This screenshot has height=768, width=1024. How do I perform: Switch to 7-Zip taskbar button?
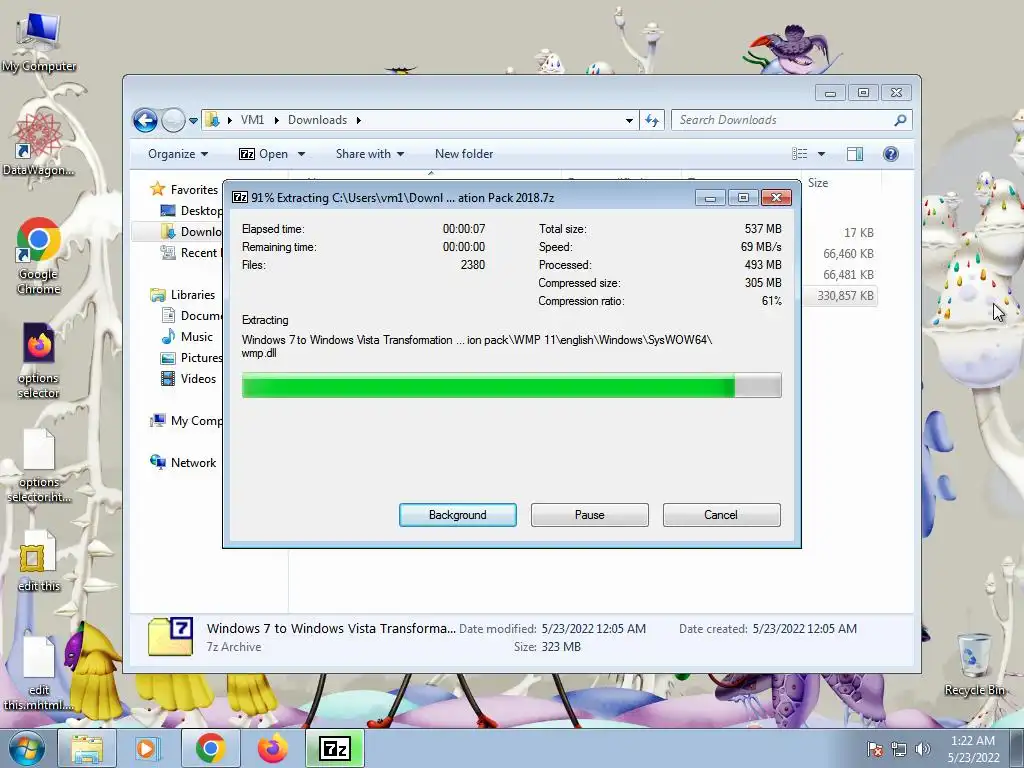click(335, 748)
